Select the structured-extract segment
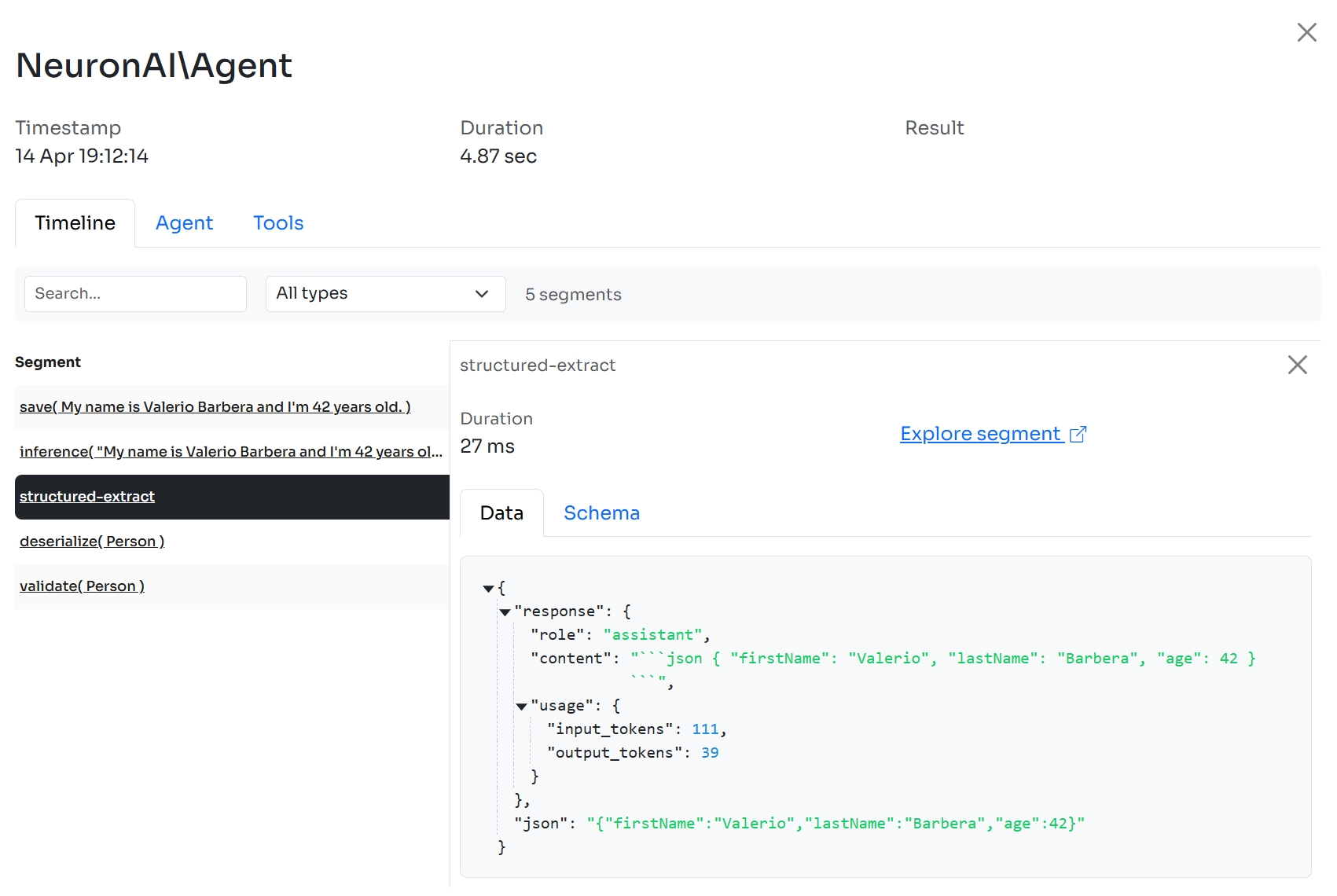The width and height of the screenshot is (1337, 896). point(87,497)
